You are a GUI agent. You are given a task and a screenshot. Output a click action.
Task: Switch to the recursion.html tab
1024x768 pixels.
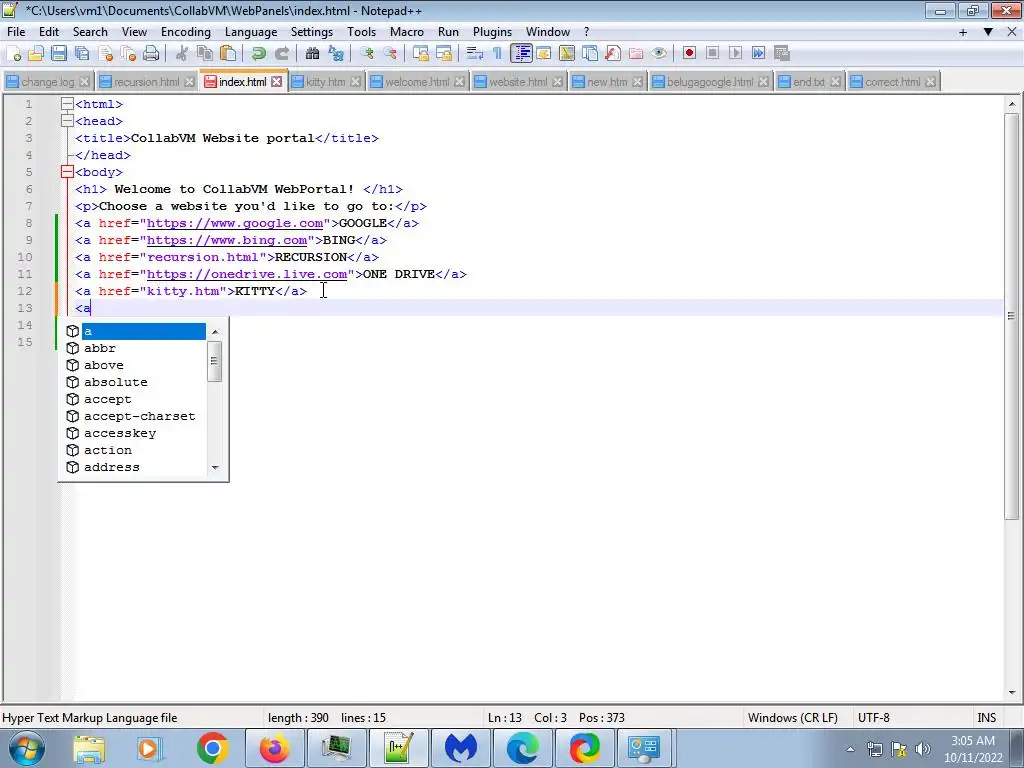point(146,82)
